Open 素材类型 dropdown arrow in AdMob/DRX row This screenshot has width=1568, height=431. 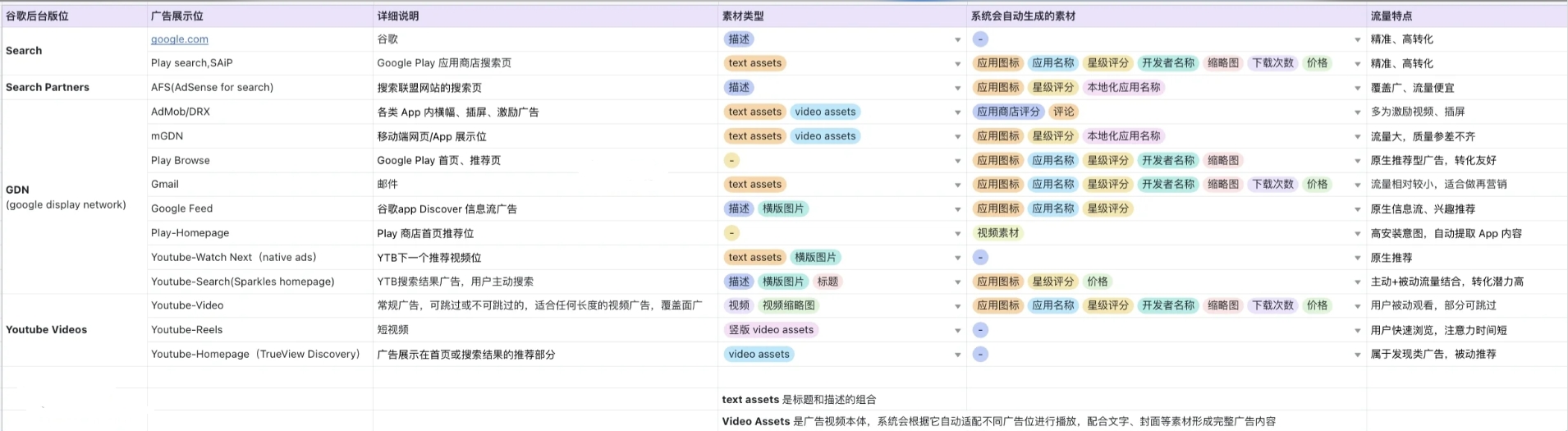point(957,112)
